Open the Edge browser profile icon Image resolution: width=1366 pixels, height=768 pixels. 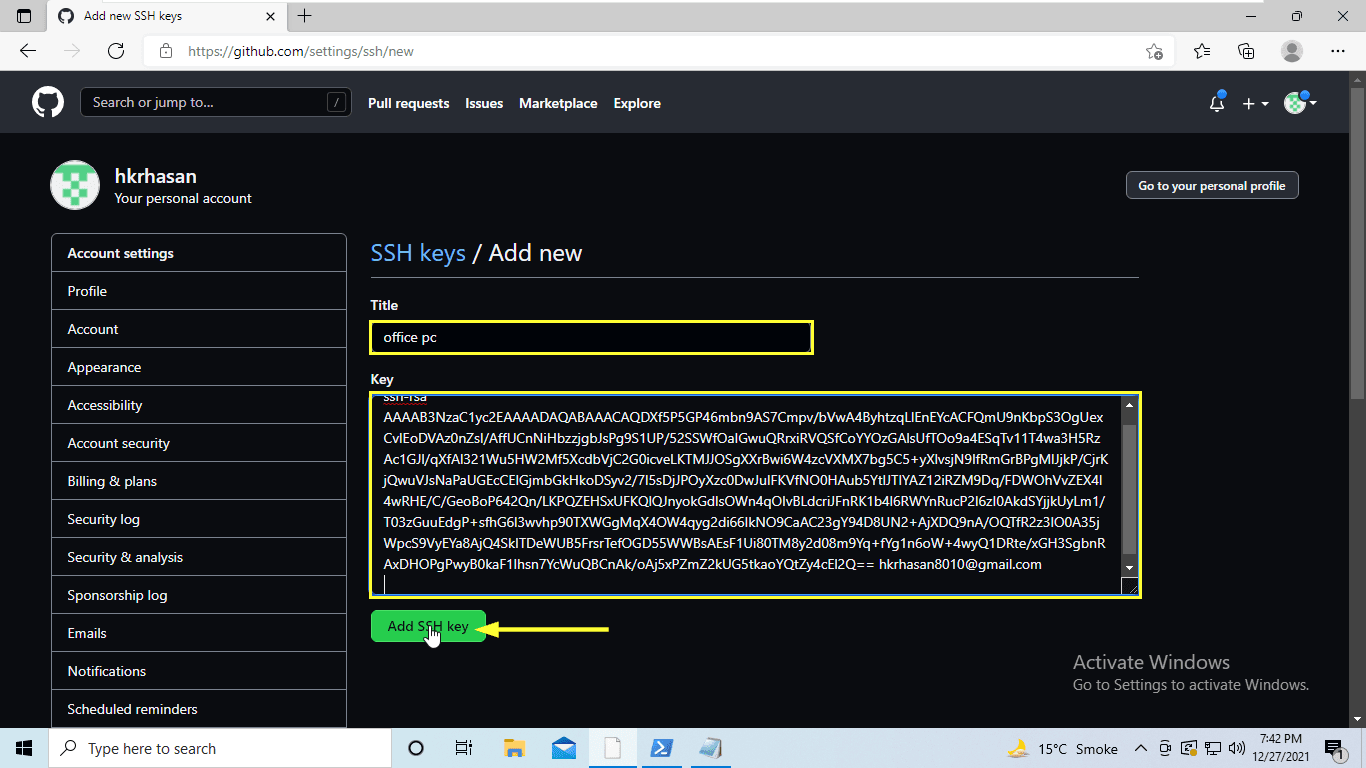pyautogui.click(x=1292, y=51)
